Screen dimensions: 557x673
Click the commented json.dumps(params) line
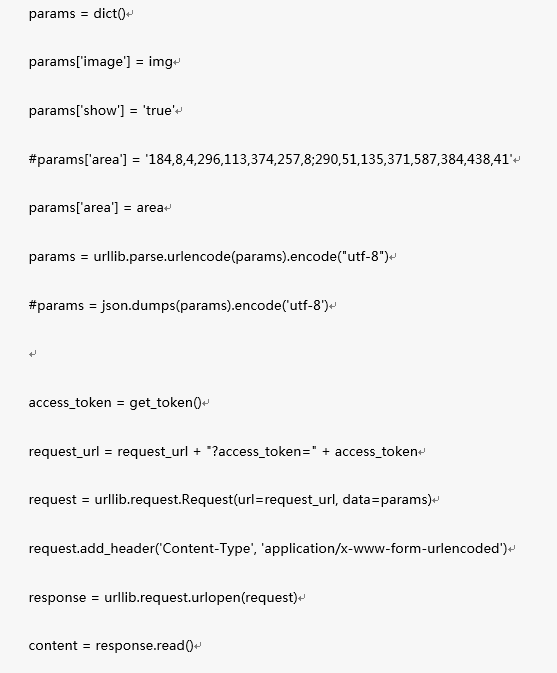tap(179, 306)
